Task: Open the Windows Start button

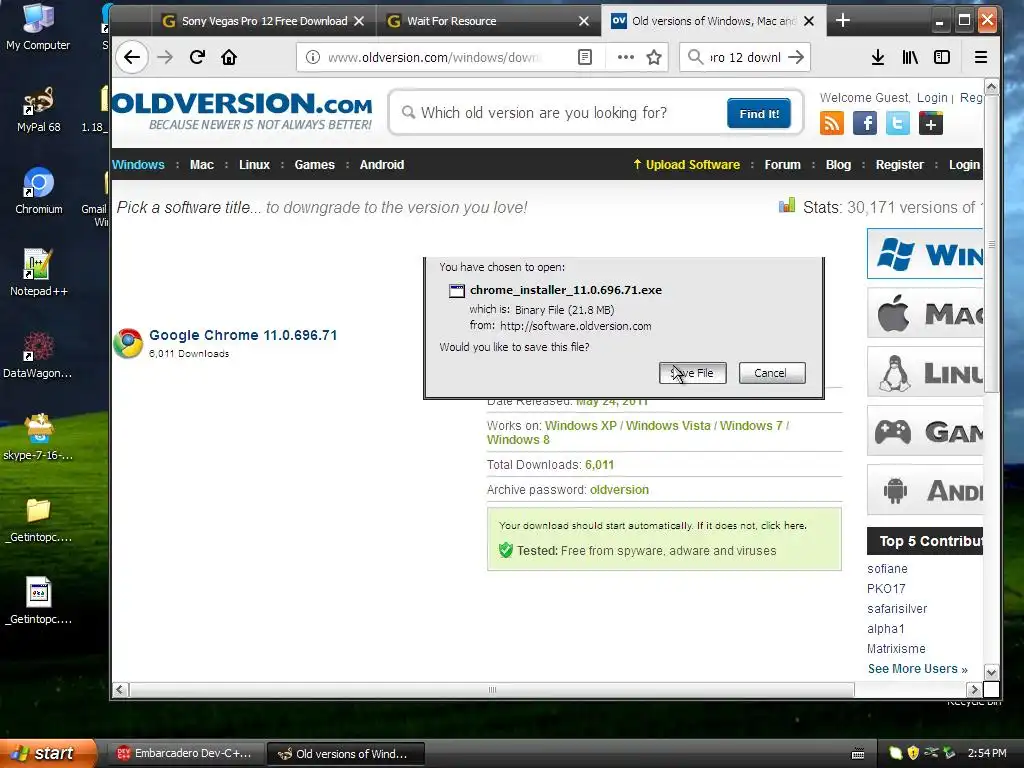Action: [48, 753]
